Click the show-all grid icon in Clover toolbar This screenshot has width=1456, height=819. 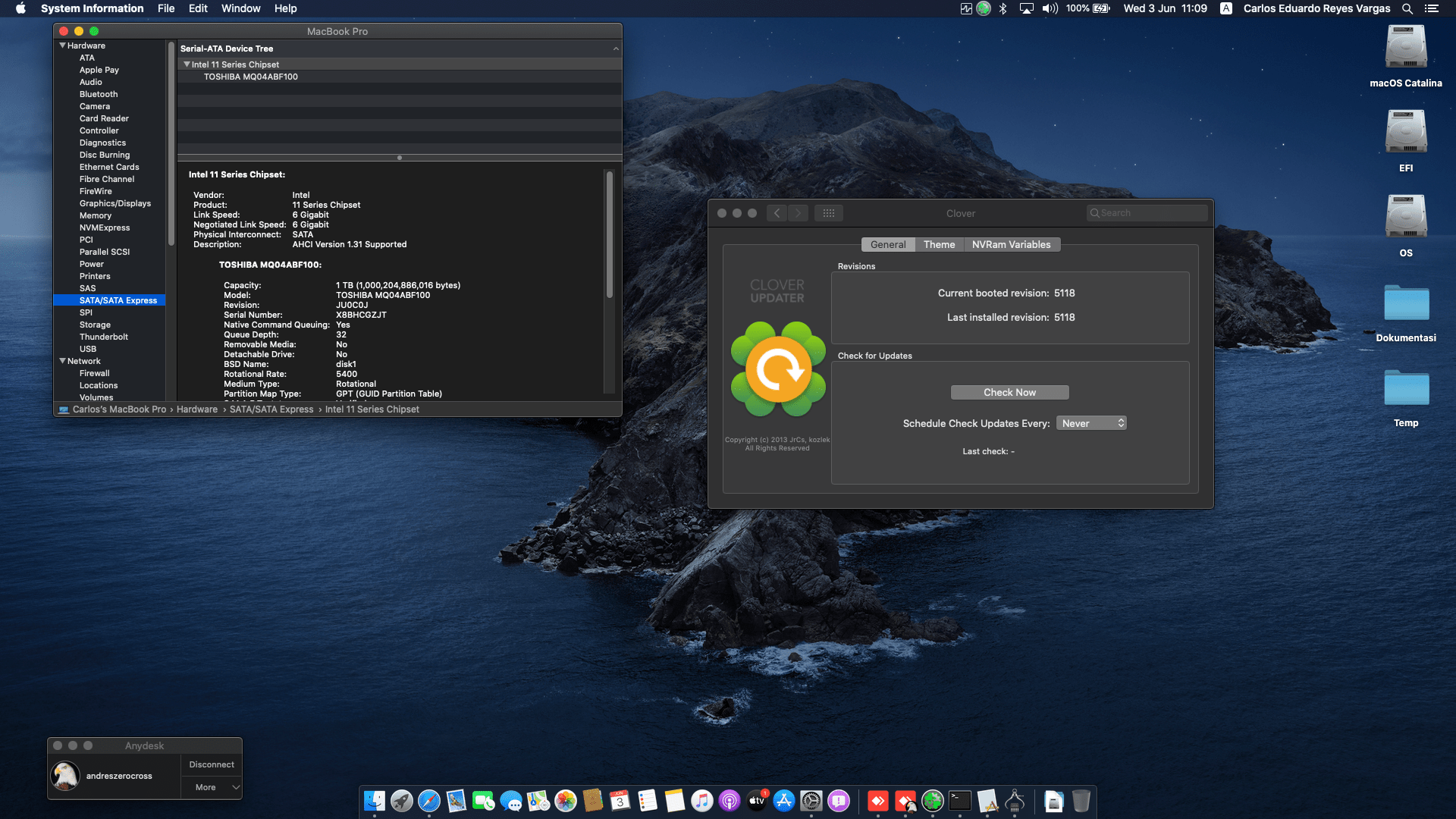pyautogui.click(x=829, y=213)
